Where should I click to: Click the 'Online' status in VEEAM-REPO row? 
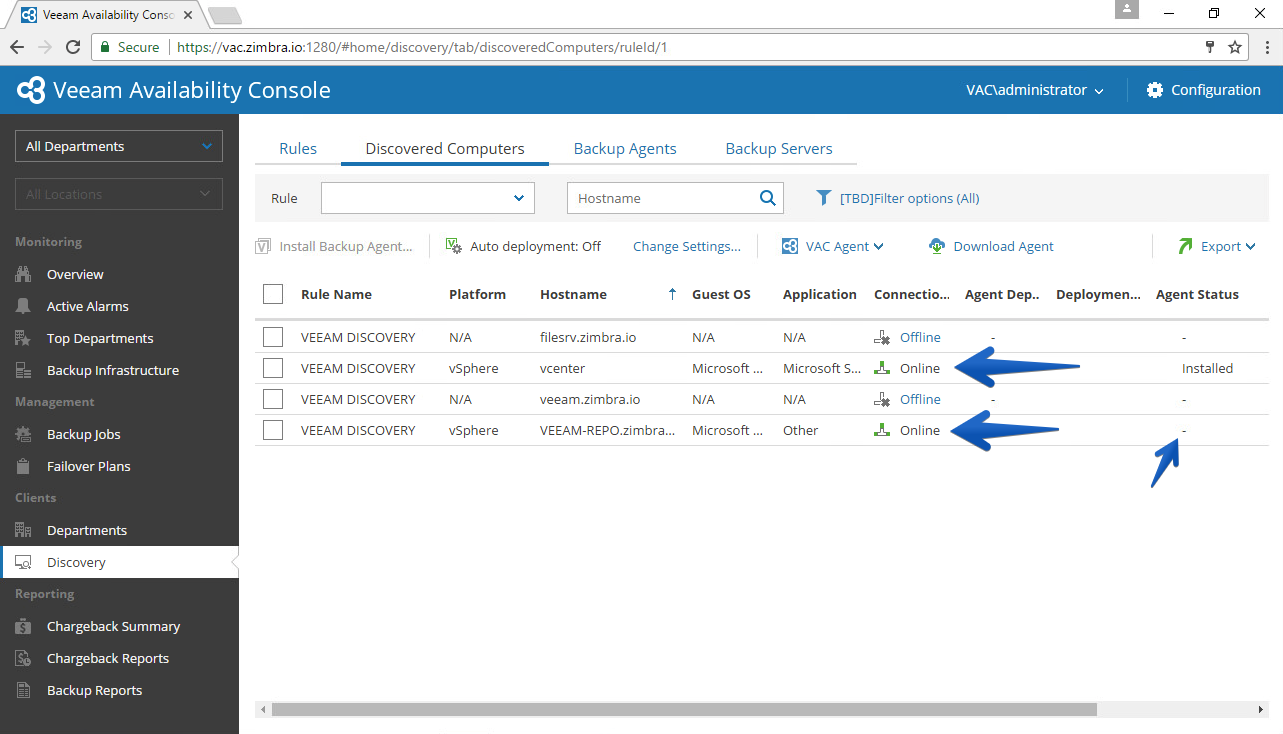coord(920,430)
